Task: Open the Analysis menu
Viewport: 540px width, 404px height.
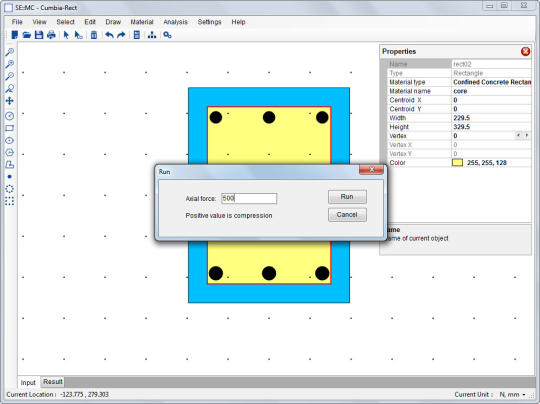Action: [x=175, y=22]
